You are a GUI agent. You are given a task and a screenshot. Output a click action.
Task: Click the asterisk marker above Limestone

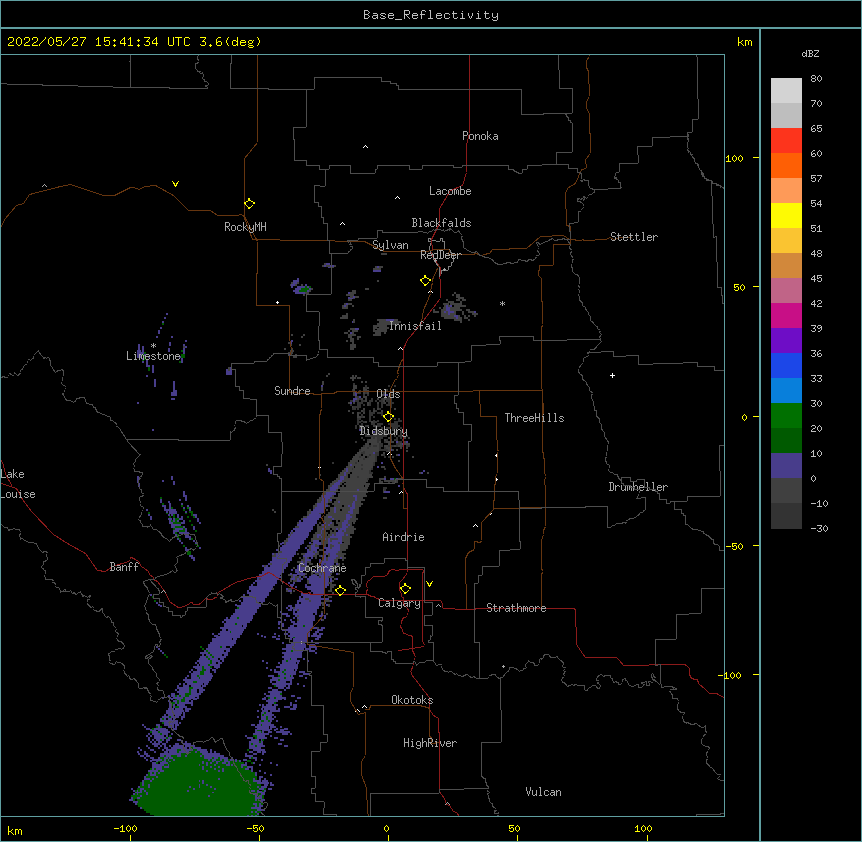click(x=153, y=346)
